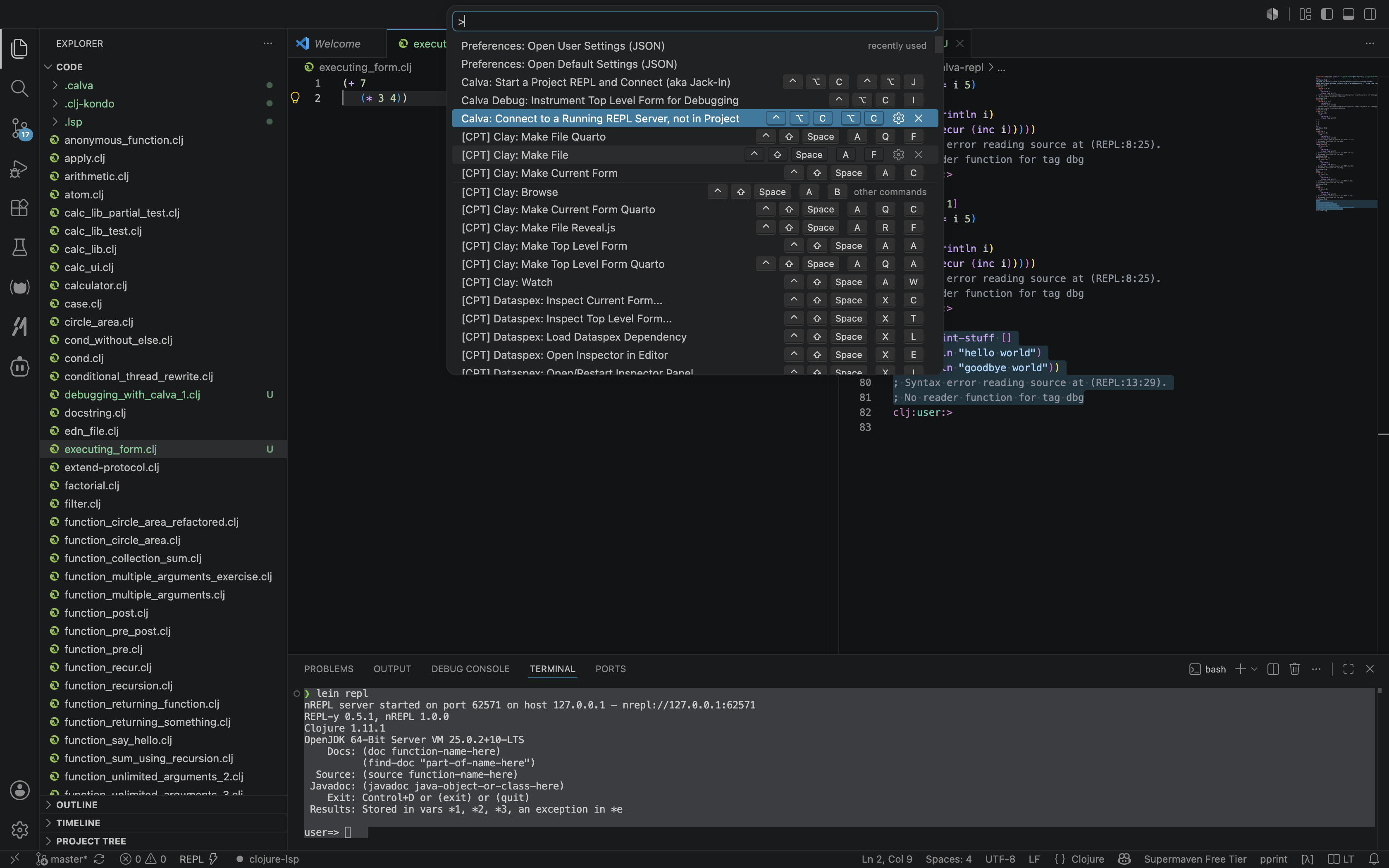Select Calva: Connect to a Running REPL Server
The width and height of the screenshot is (1389, 868).
[694, 118]
